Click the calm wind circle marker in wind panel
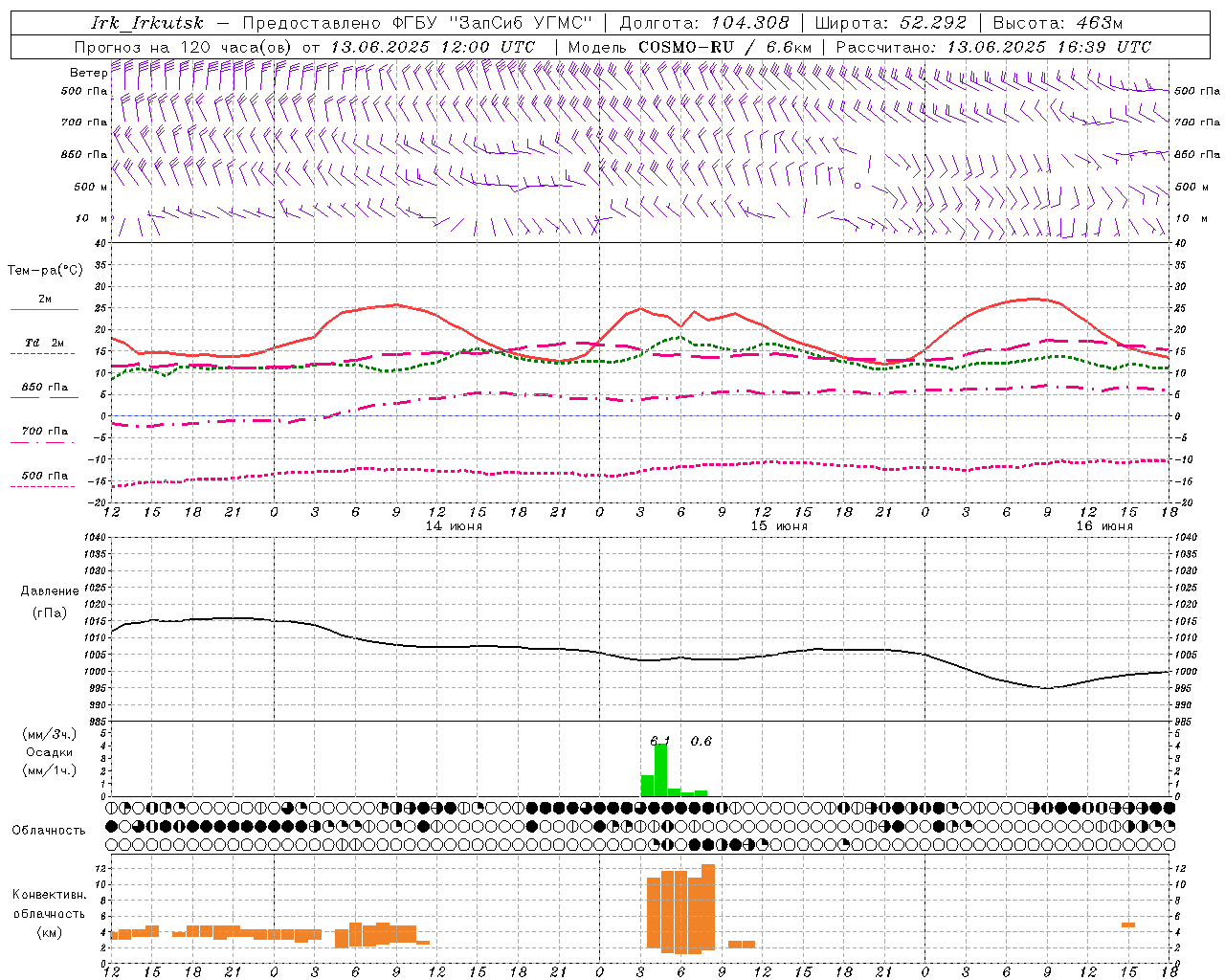Screen dimensions: 1225x980 point(857,186)
